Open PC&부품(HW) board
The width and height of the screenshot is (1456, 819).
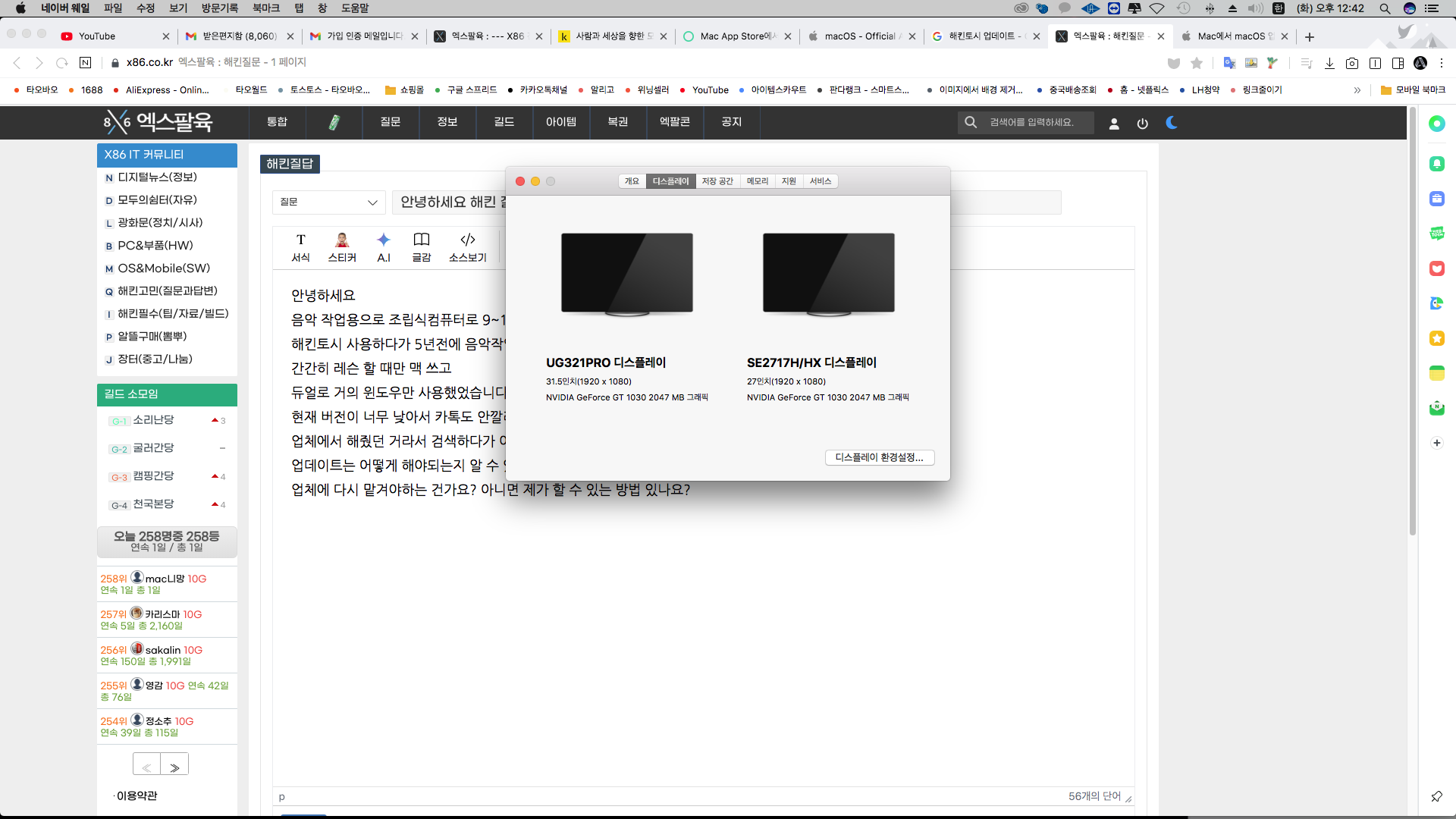[x=155, y=246]
